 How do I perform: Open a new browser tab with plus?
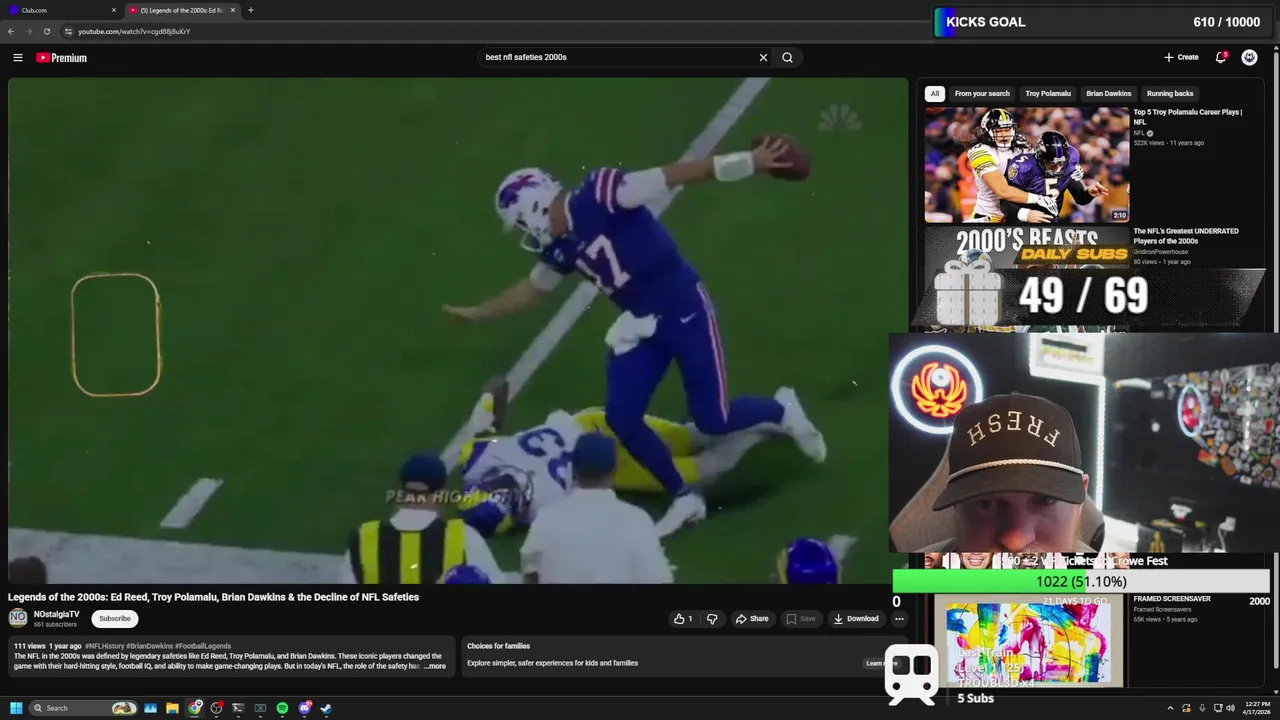coord(250,10)
